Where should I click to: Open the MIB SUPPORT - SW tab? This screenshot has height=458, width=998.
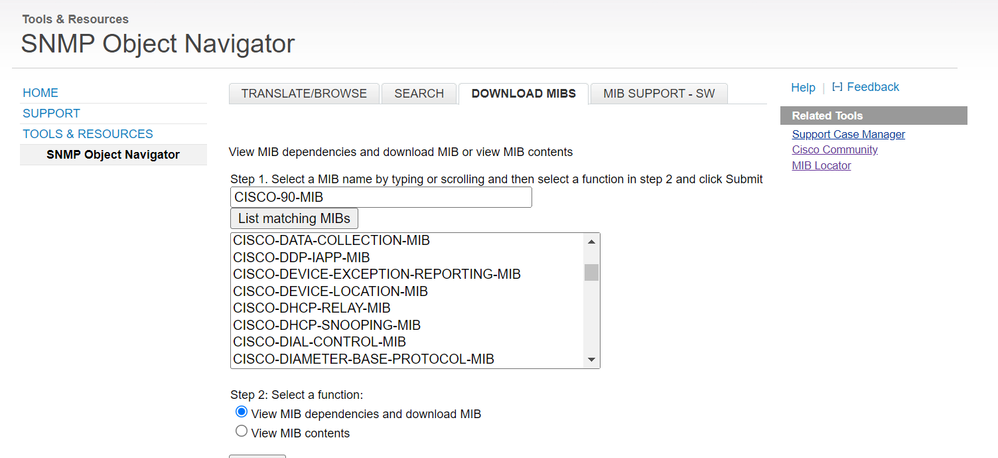click(x=659, y=94)
